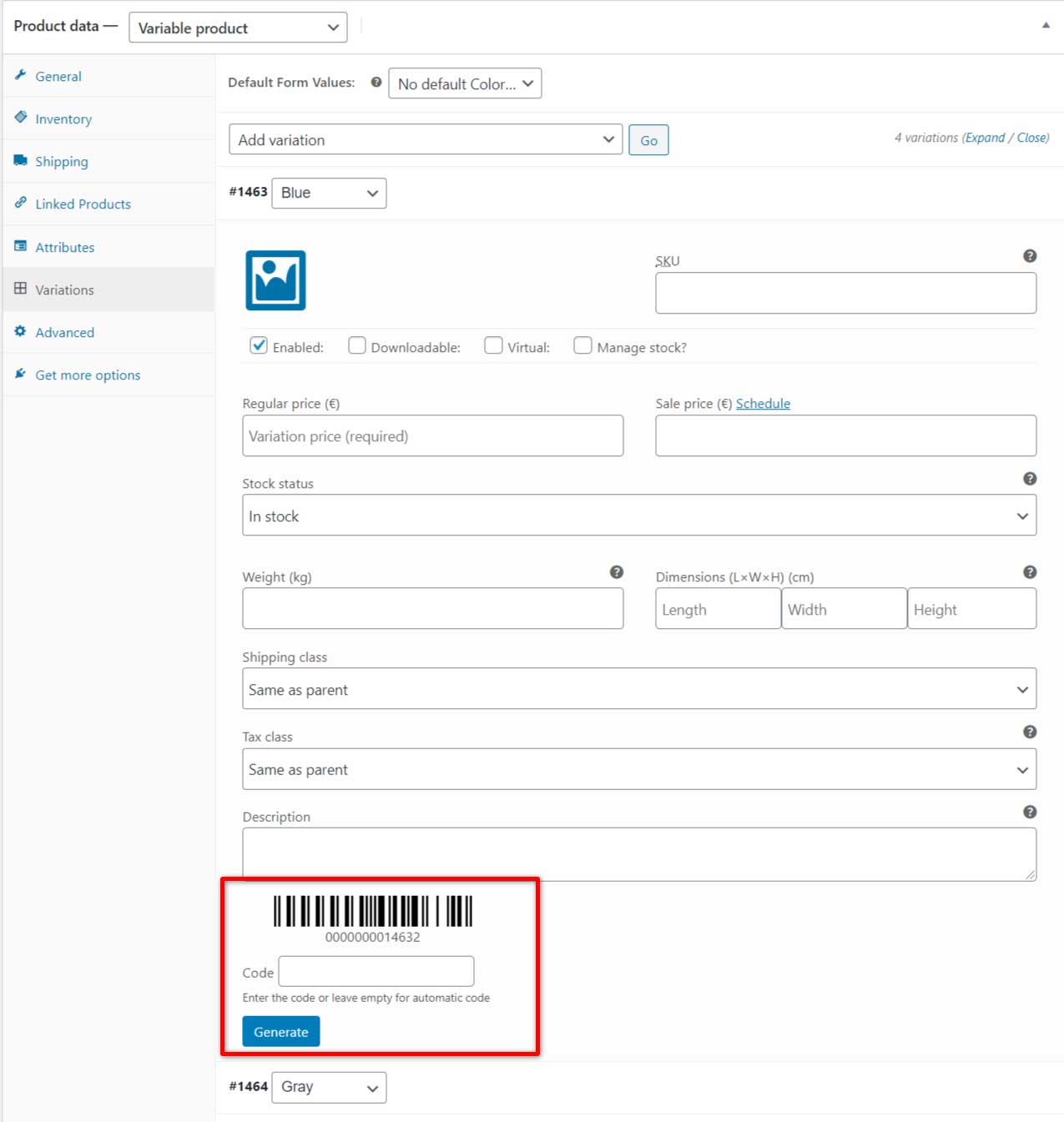Click the variation ID #1463 text
The height and width of the screenshot is (1122, 1064).
coord(249,192)
